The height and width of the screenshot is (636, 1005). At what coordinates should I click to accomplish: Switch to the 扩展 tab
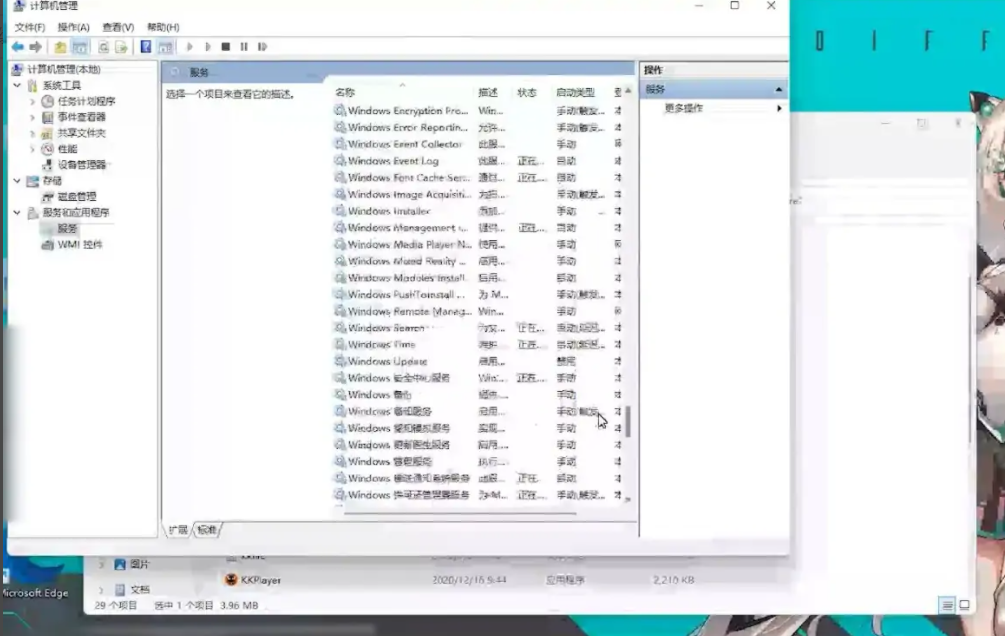click(178, 530)
